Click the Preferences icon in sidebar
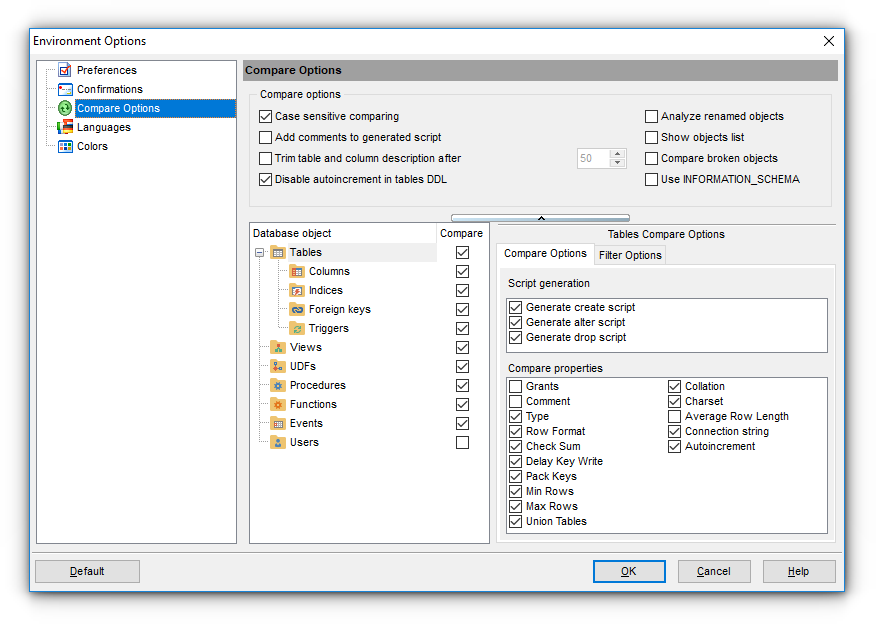The height and width of the screenshot is (624, 876). coord(65,70)
